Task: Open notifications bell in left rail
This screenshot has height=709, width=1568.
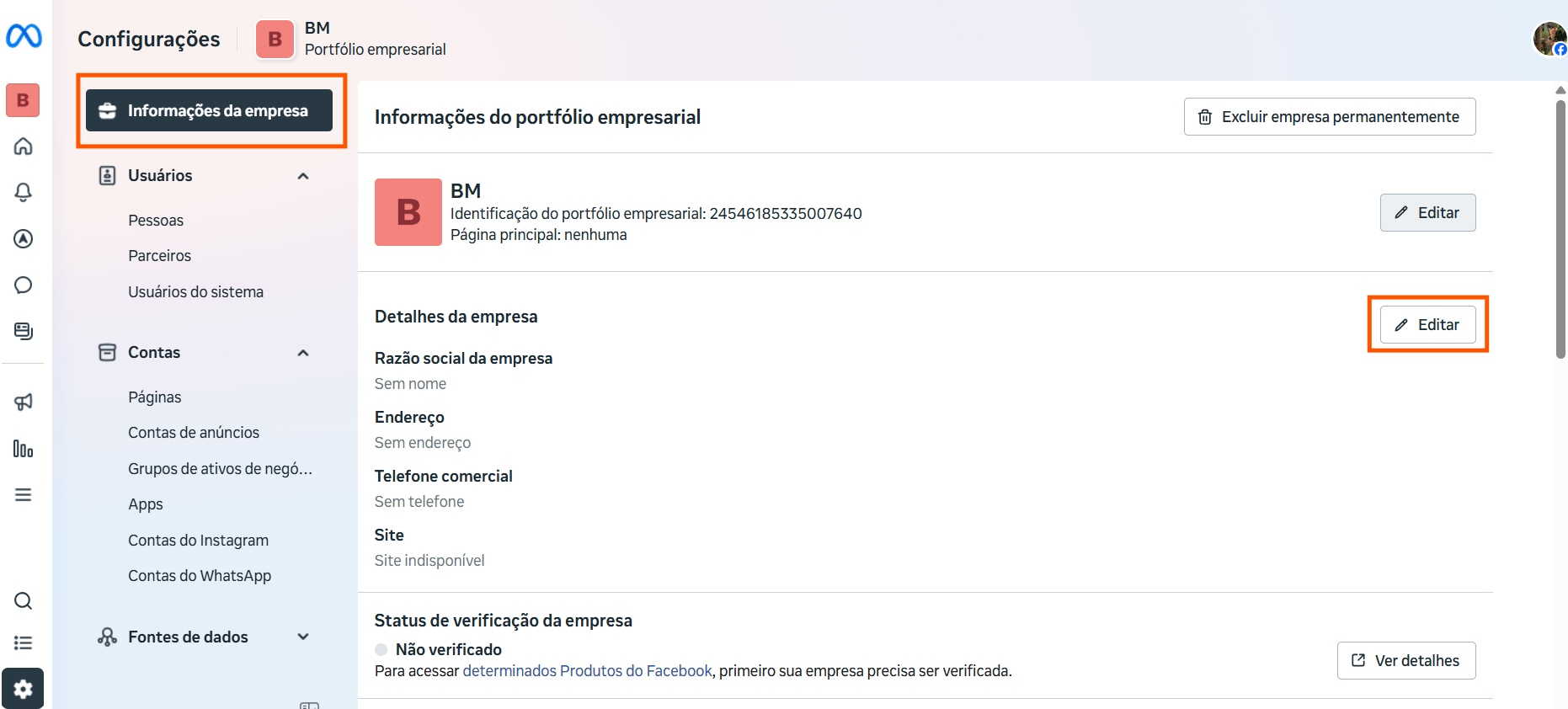Action: coord(24,192)
